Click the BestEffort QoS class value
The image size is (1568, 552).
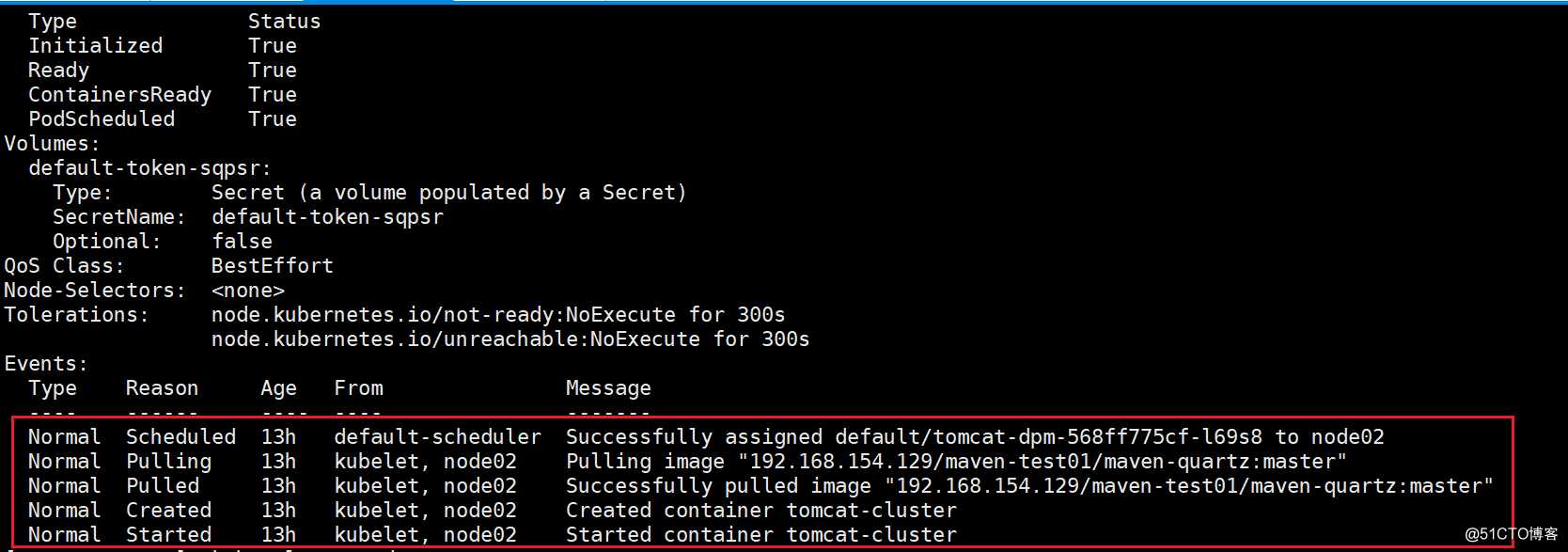[x=272, y=266]
